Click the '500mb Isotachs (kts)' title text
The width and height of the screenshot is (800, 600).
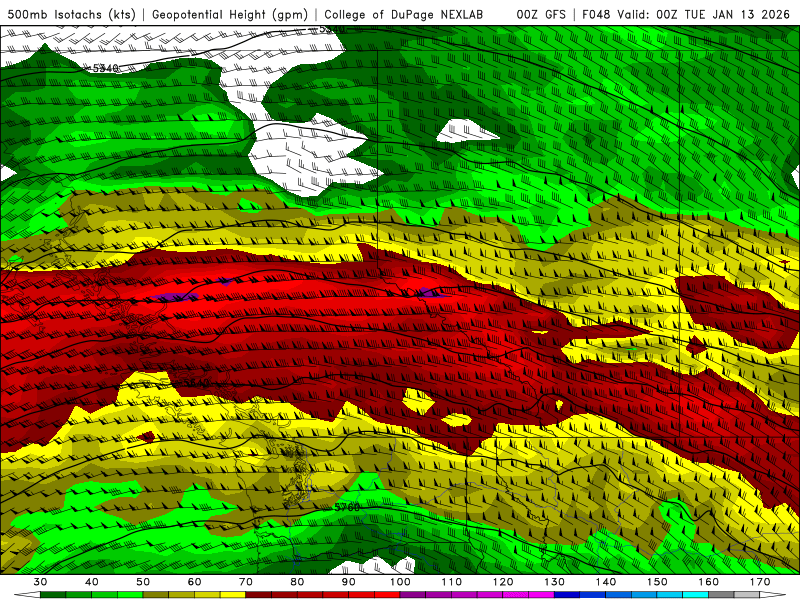tap(71, 14)
